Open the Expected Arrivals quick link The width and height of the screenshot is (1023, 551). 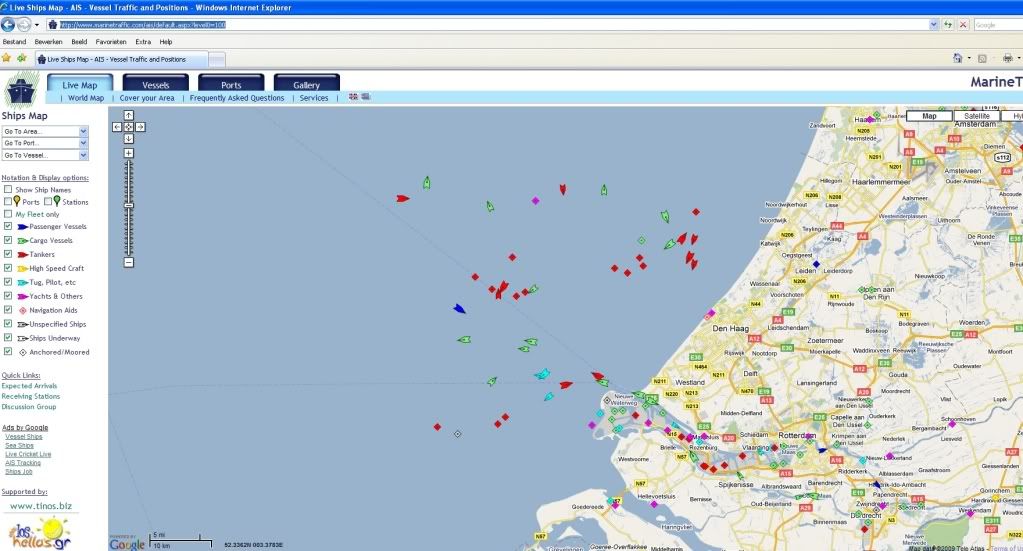[29, 385]
